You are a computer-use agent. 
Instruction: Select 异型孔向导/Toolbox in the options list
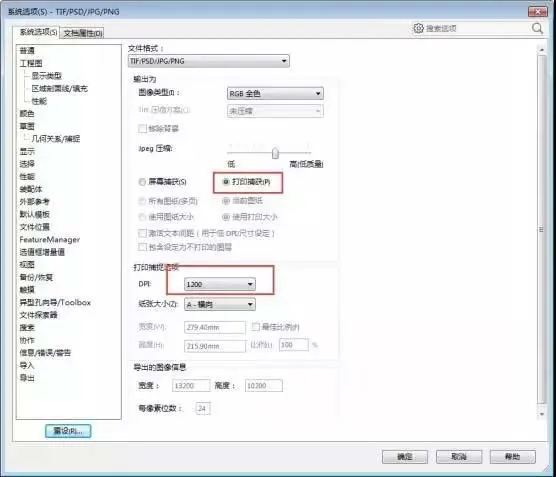tap(55, 303)
